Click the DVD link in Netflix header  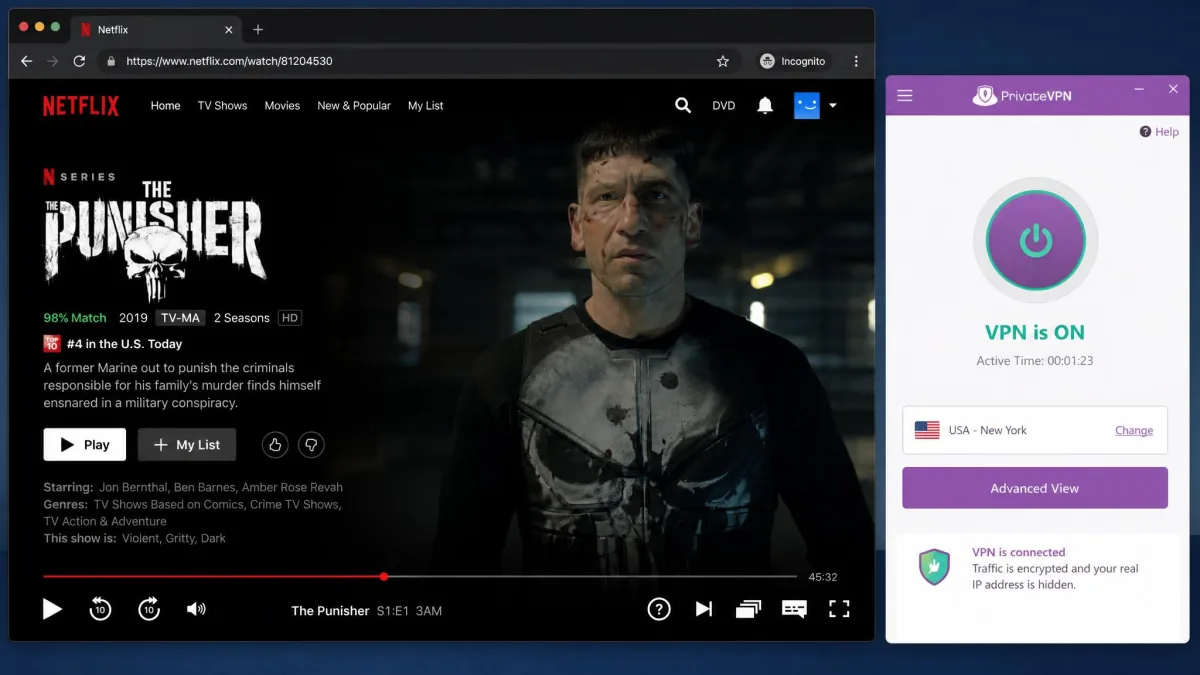724,105
